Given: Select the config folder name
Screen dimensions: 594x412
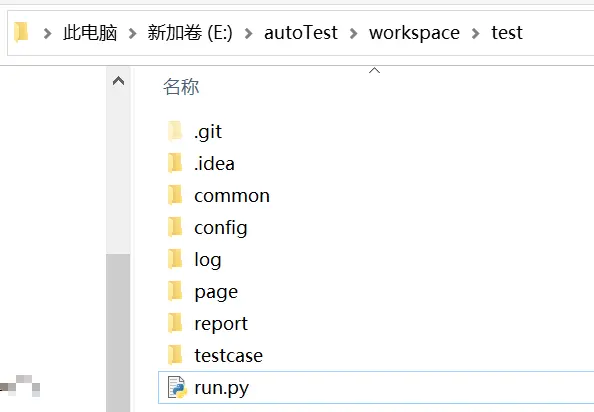Looking at the screenshot, I should click(221, 228).
